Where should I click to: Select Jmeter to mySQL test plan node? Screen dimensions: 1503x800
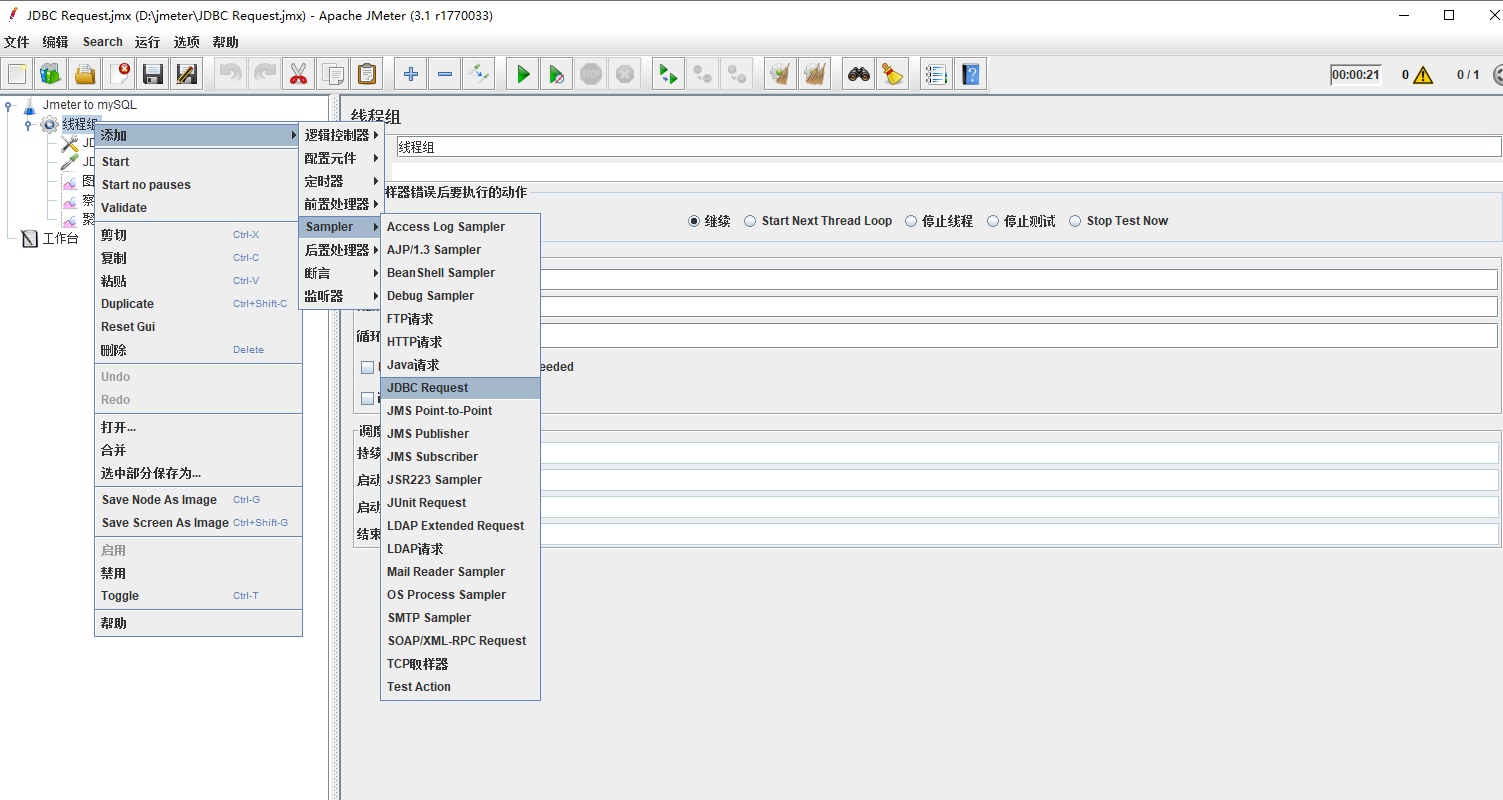(90, 105)
